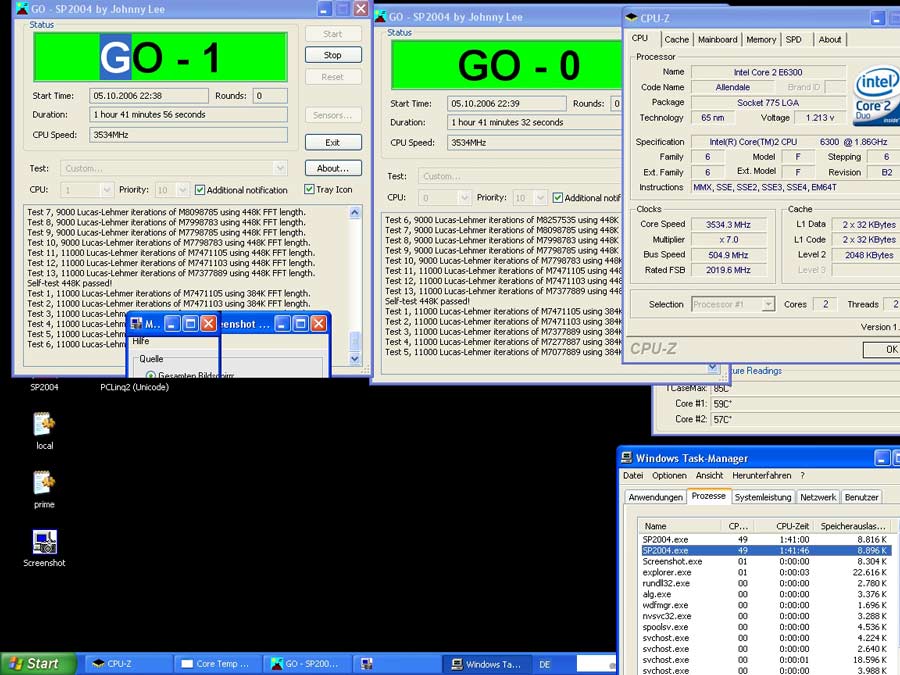Open the Test dropdown in the first SP2004 window
Screen dimensions: 900x675
point(280,168)
